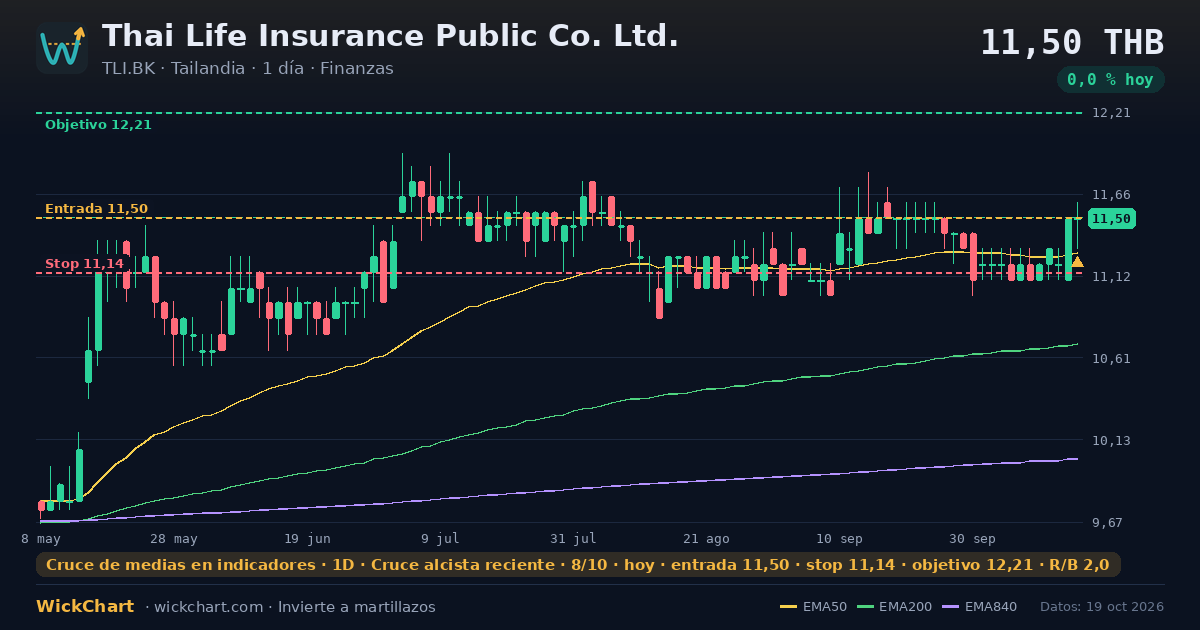Click the green 11,50 current price tag on axis
The height and width of the screenshot is (630, 1200).
click(1111, 218)
